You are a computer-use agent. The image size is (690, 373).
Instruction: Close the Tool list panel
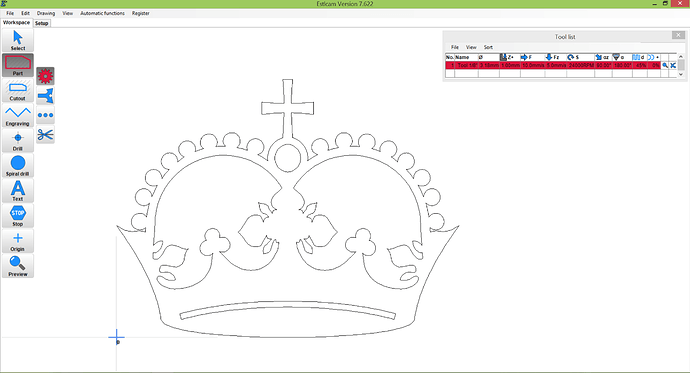point(678,35)
